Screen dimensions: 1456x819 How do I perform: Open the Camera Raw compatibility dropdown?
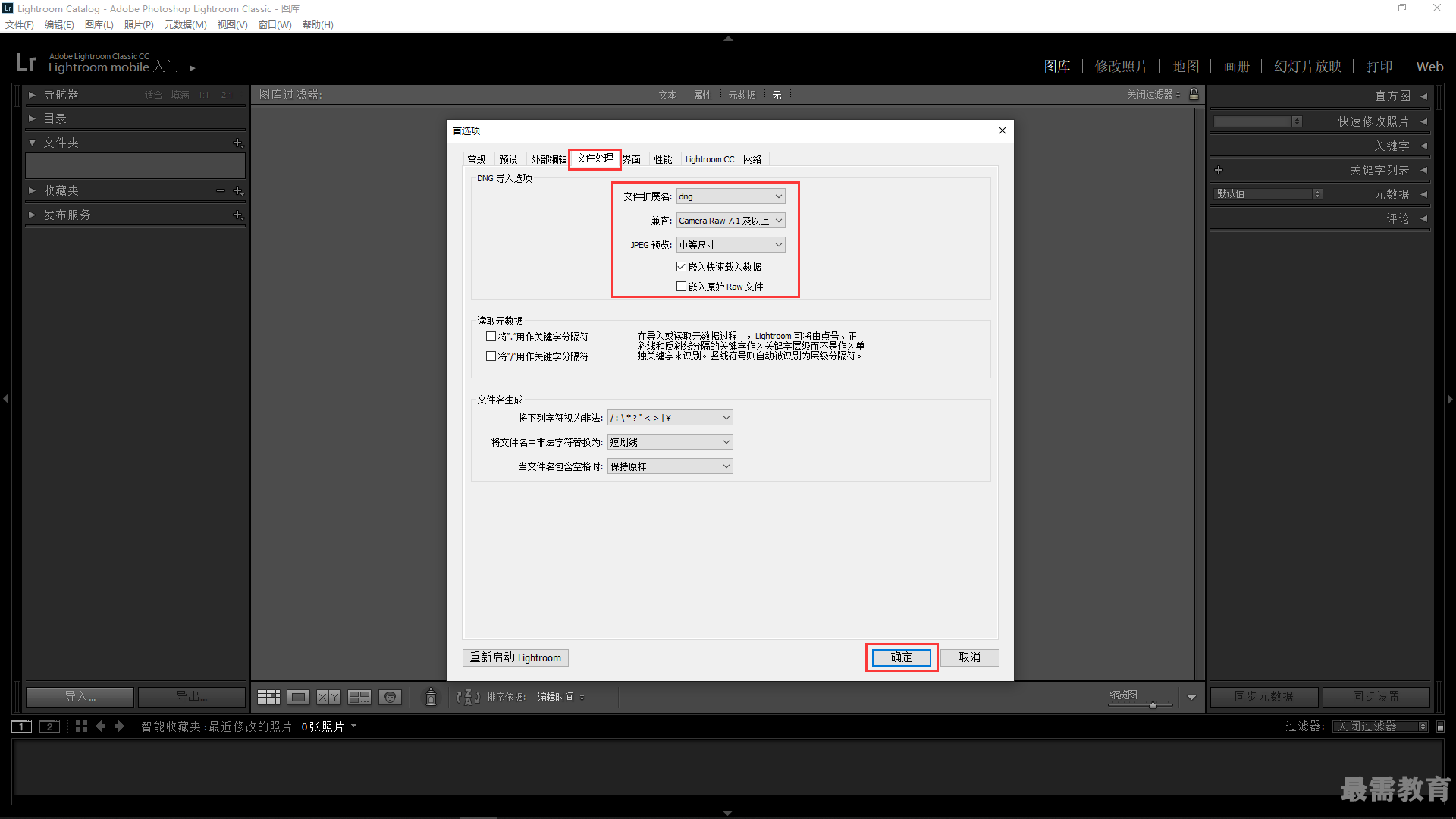click(x=730, y=221)
